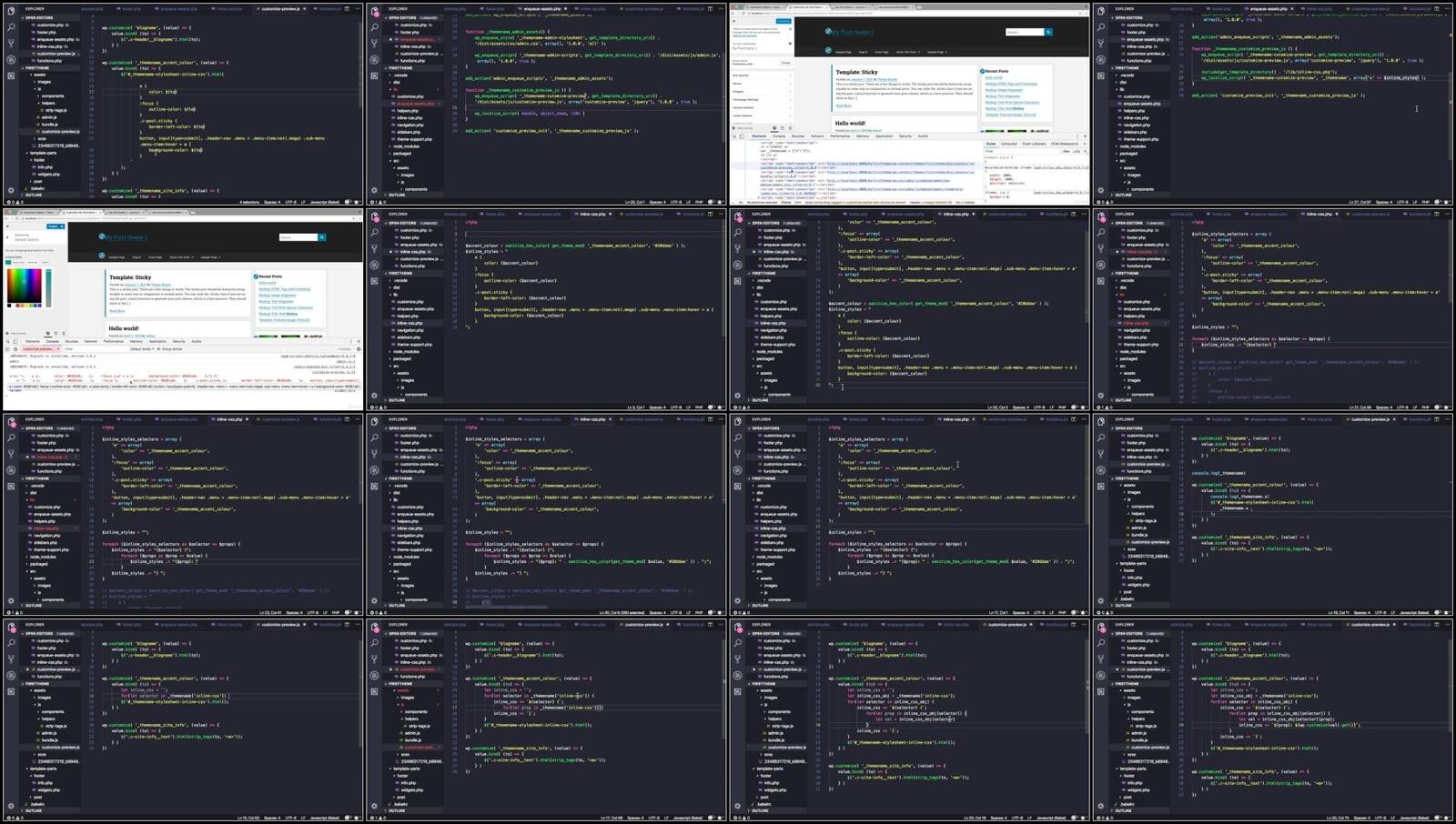Click clear-console icon in the colour-picker browser frame
This screenshot has width=1456, height=824.
(15, 348)
